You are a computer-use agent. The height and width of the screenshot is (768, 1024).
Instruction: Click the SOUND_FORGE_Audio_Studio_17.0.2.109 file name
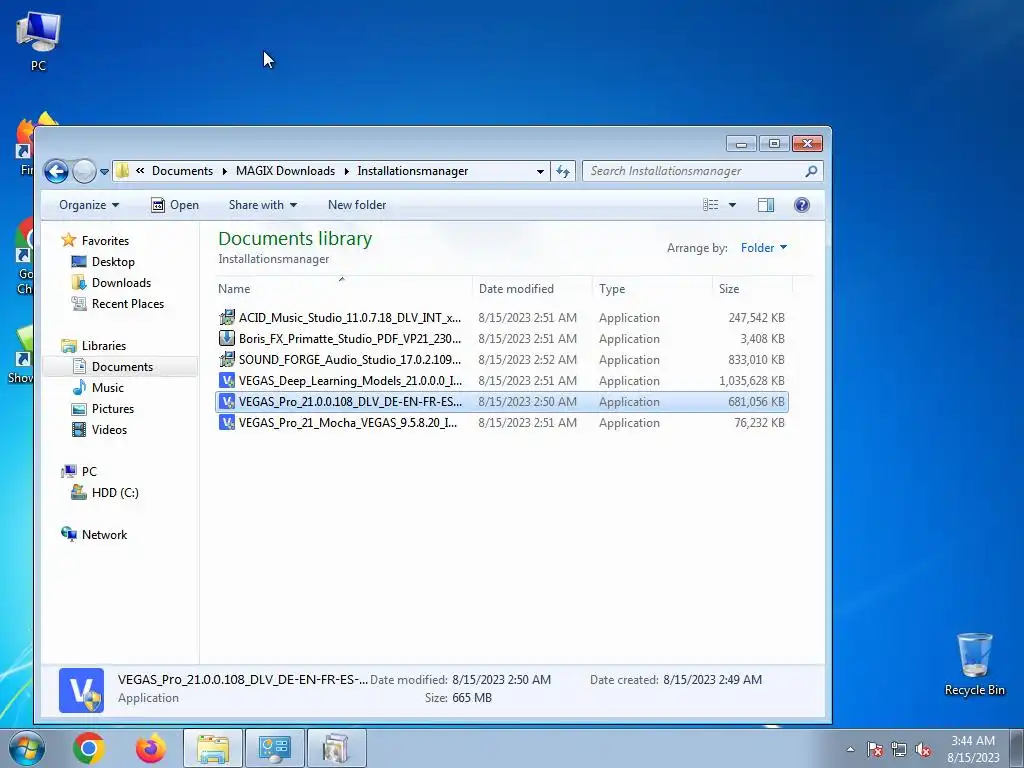[x=350, y=360]
